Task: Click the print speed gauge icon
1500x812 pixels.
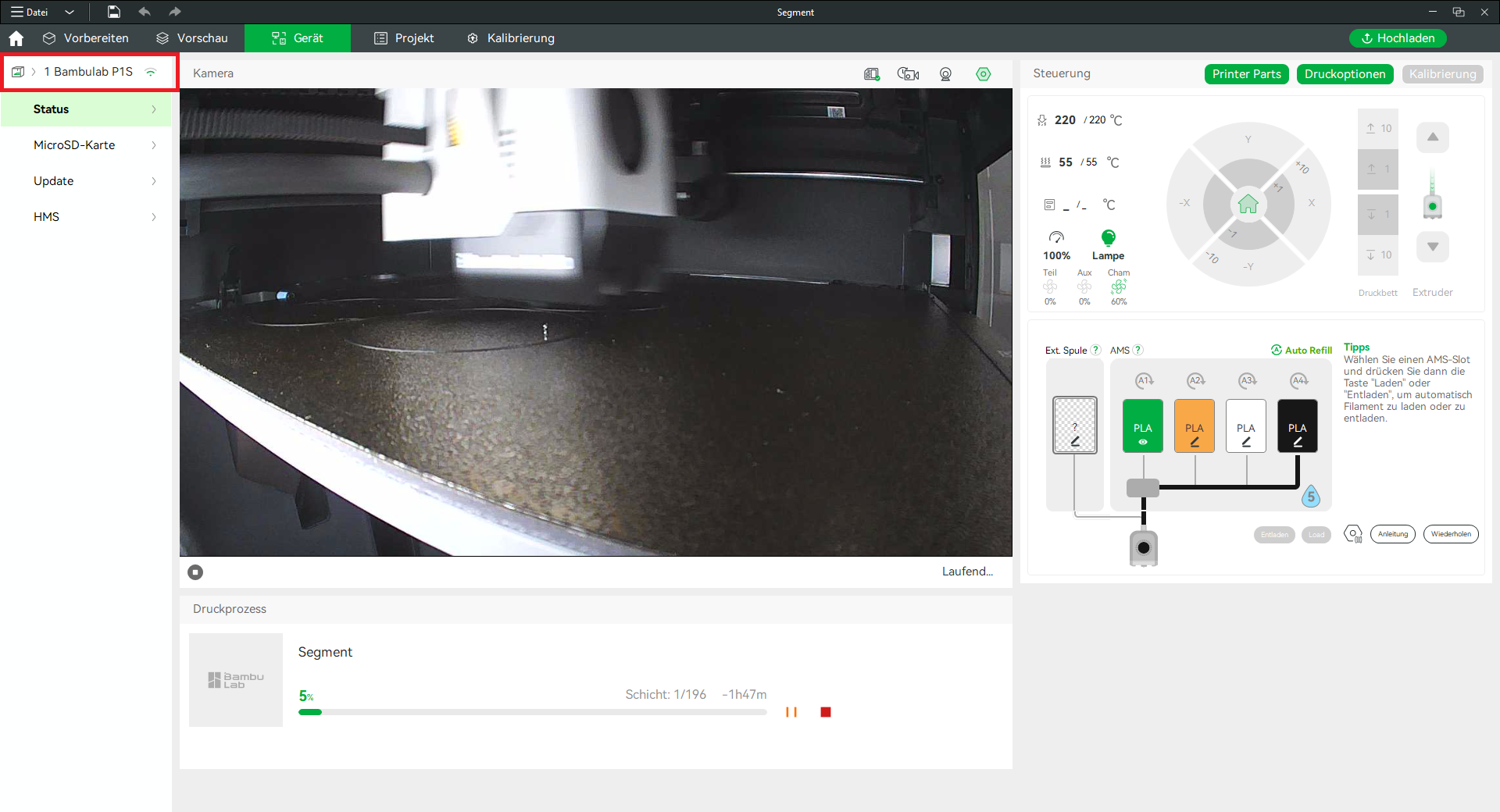Action: point(1056,237)
